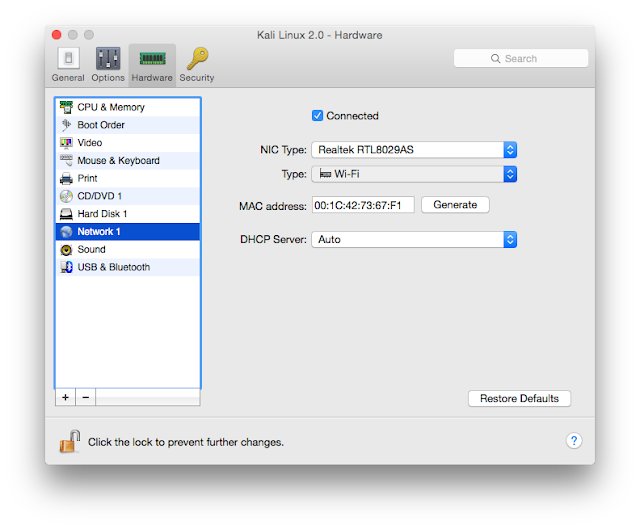The width and height of the screenshot is (640, 529).
Task: Click the 'Click the lock to prevent further changes' text
Action: pos(186,442)
